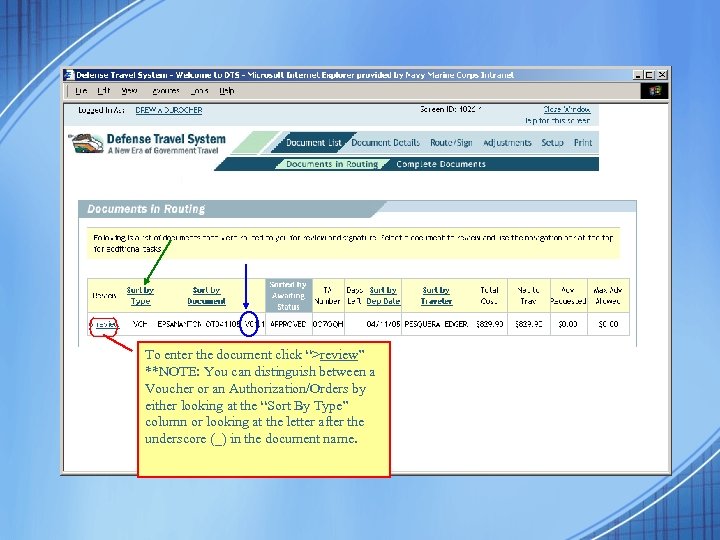Image resolution: width=720 pixels, height=540 pixels.
Task: Maximize the Internet Explorer window
Action: coord(649,75)
